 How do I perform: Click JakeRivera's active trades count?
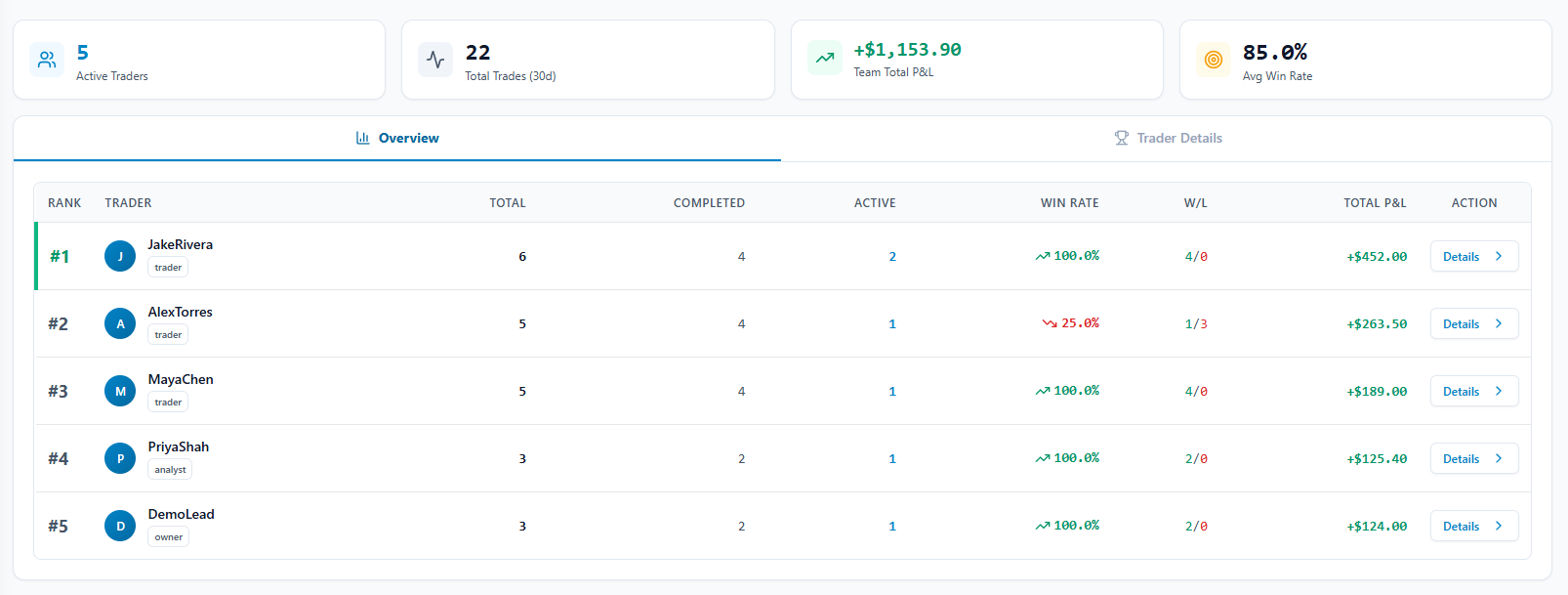tap(892, 256)
